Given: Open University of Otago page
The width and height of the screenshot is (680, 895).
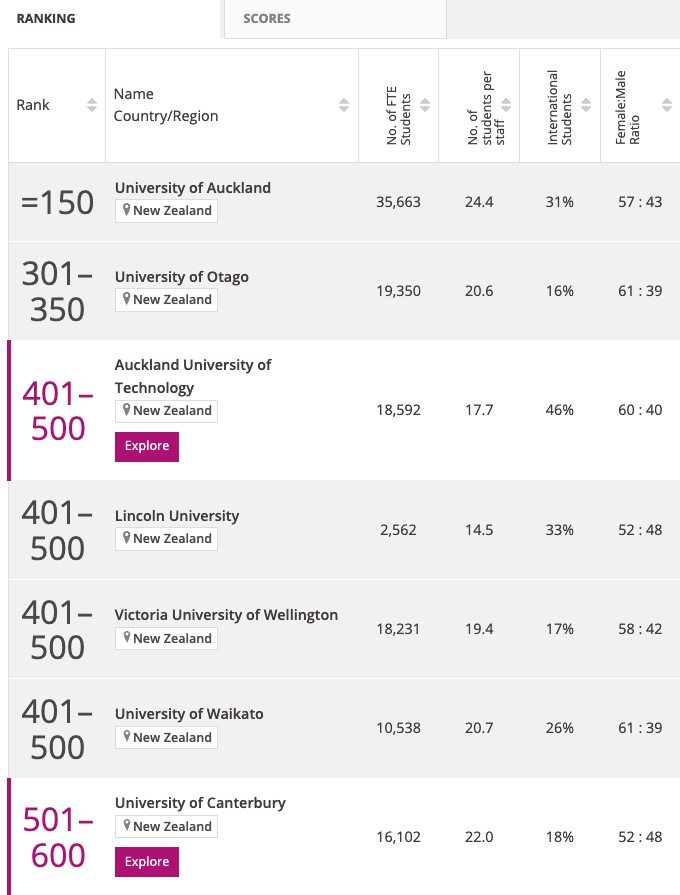Looking at the screenshot, I should point(182,277).
